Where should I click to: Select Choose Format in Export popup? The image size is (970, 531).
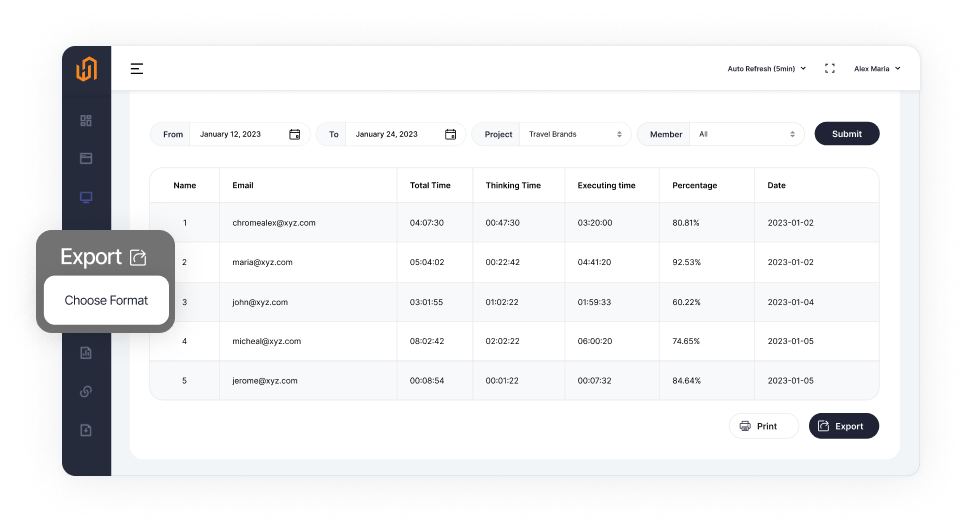106,300
